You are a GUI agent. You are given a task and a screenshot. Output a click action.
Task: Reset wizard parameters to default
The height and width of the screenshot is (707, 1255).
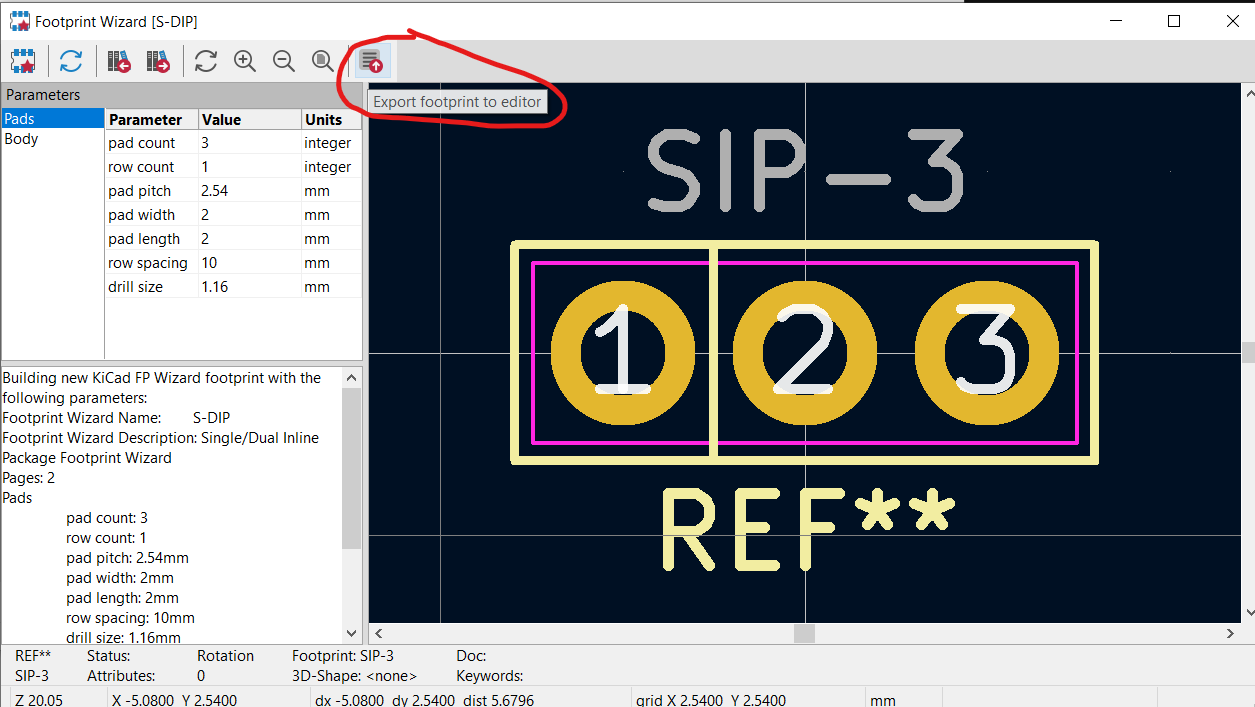click(71, 61)
